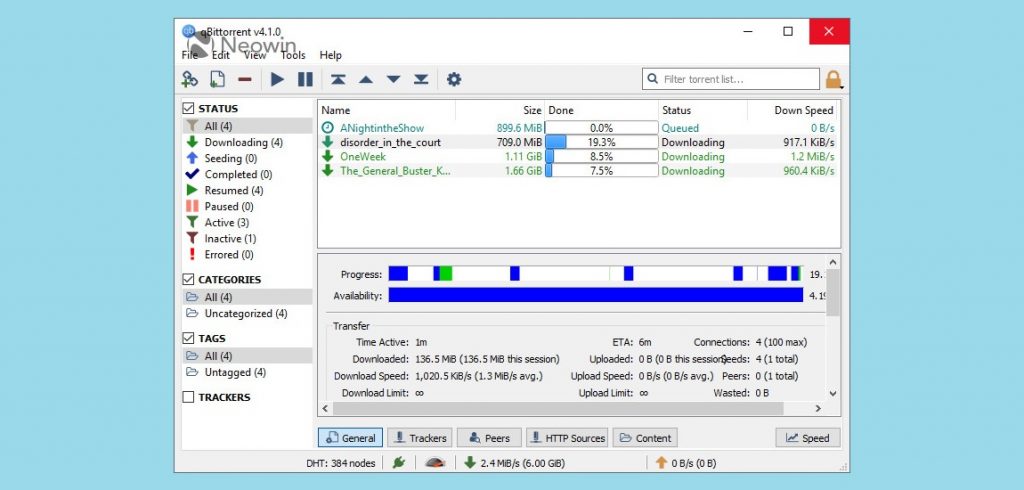Screen dimensions: 1024x490
Task: Select the Completed (0) status filter
Action: 247,174
